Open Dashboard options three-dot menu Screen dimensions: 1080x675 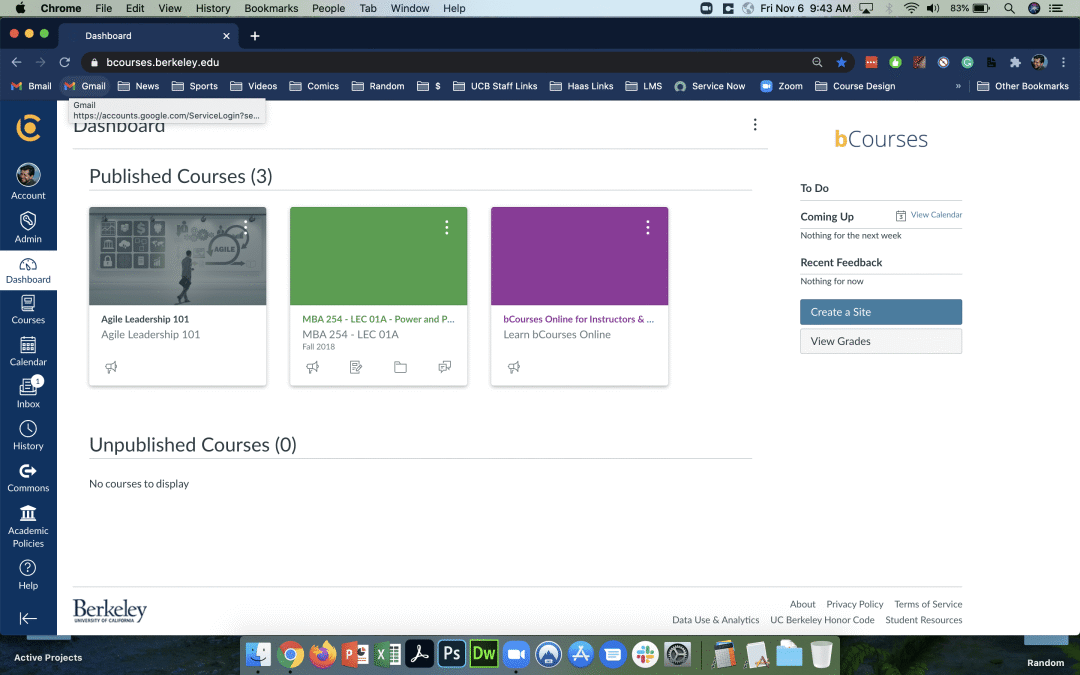coord(755,125)
